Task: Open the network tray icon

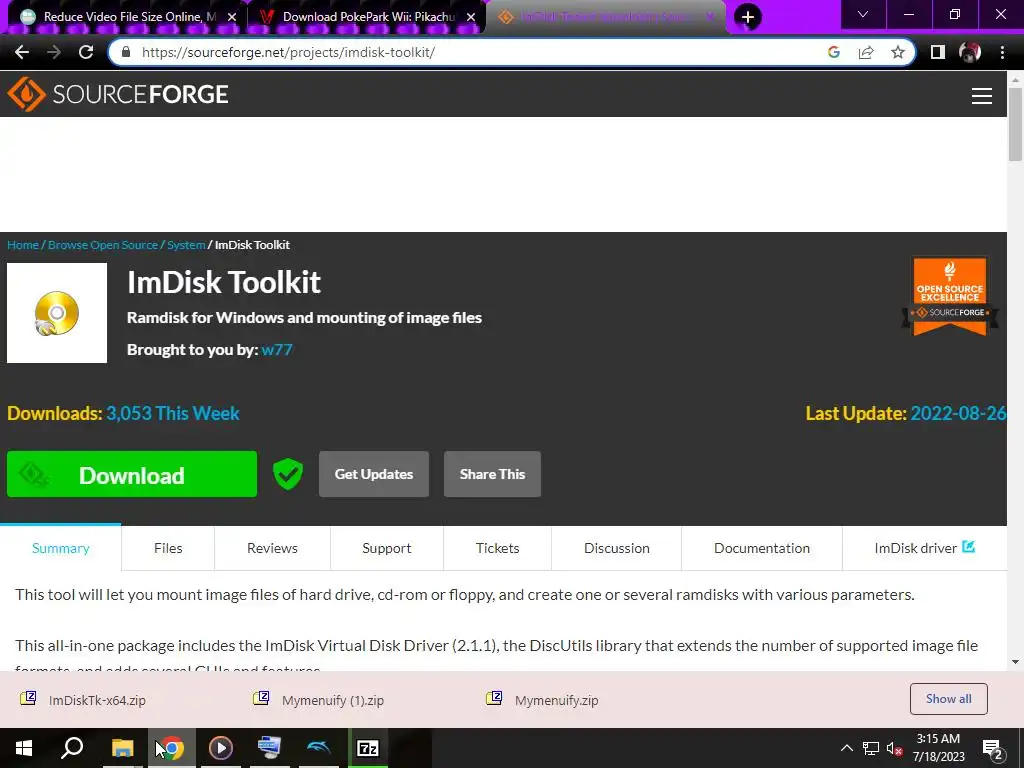Action: (871, 748)
